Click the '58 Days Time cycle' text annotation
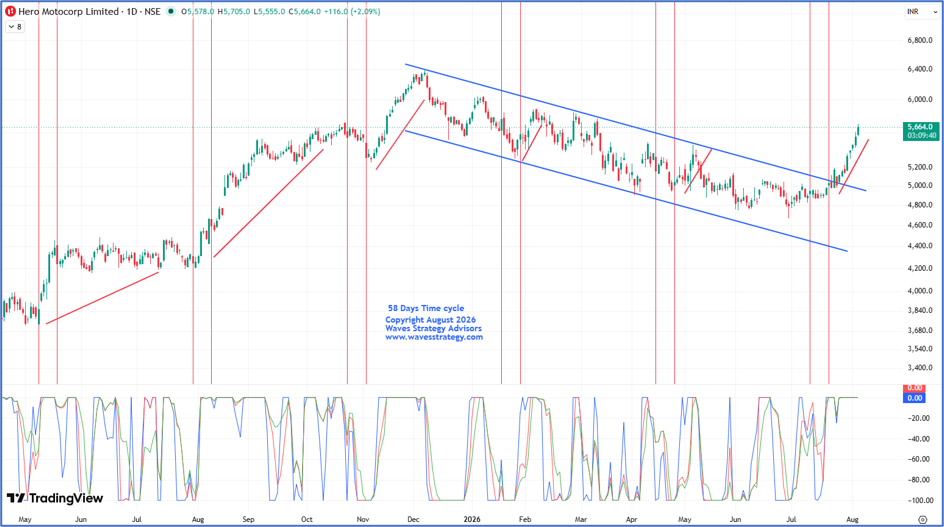The width and height of the screenshot is (944, 527). (x=426, y=308)
